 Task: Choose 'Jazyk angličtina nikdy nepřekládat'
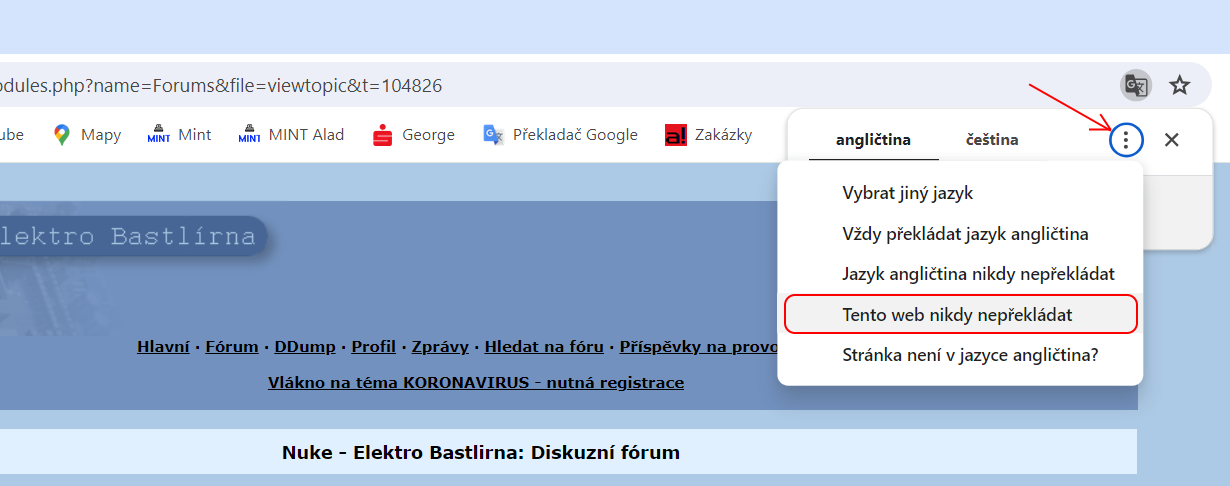[x=978, y=274]
